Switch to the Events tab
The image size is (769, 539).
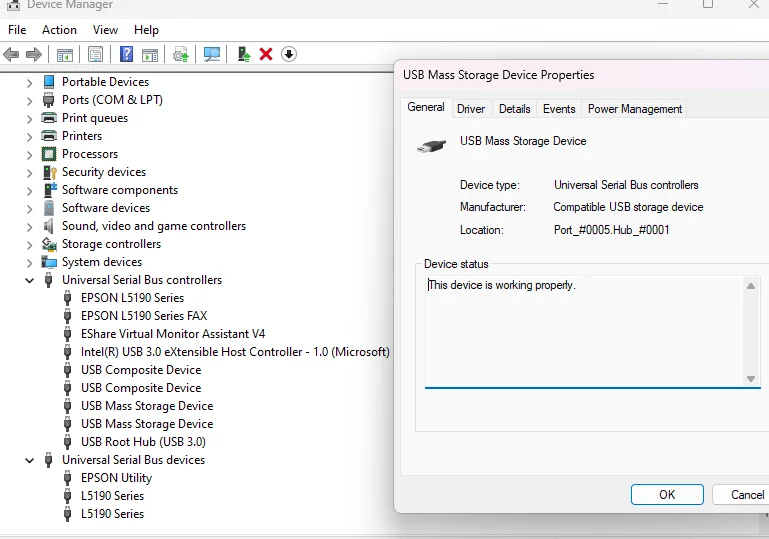click(559, 109)
